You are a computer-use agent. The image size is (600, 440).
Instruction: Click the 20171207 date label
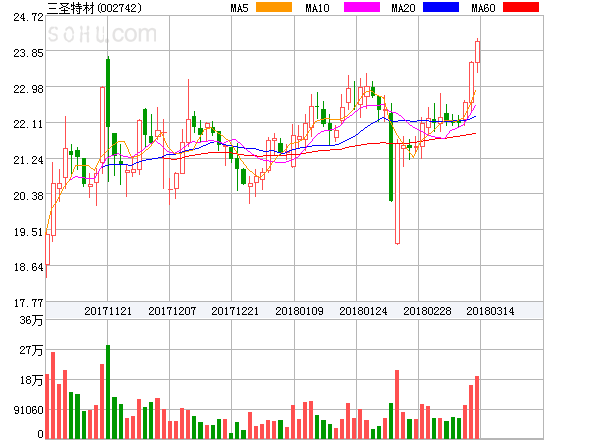pyautogui.click(x=172, y=311)
